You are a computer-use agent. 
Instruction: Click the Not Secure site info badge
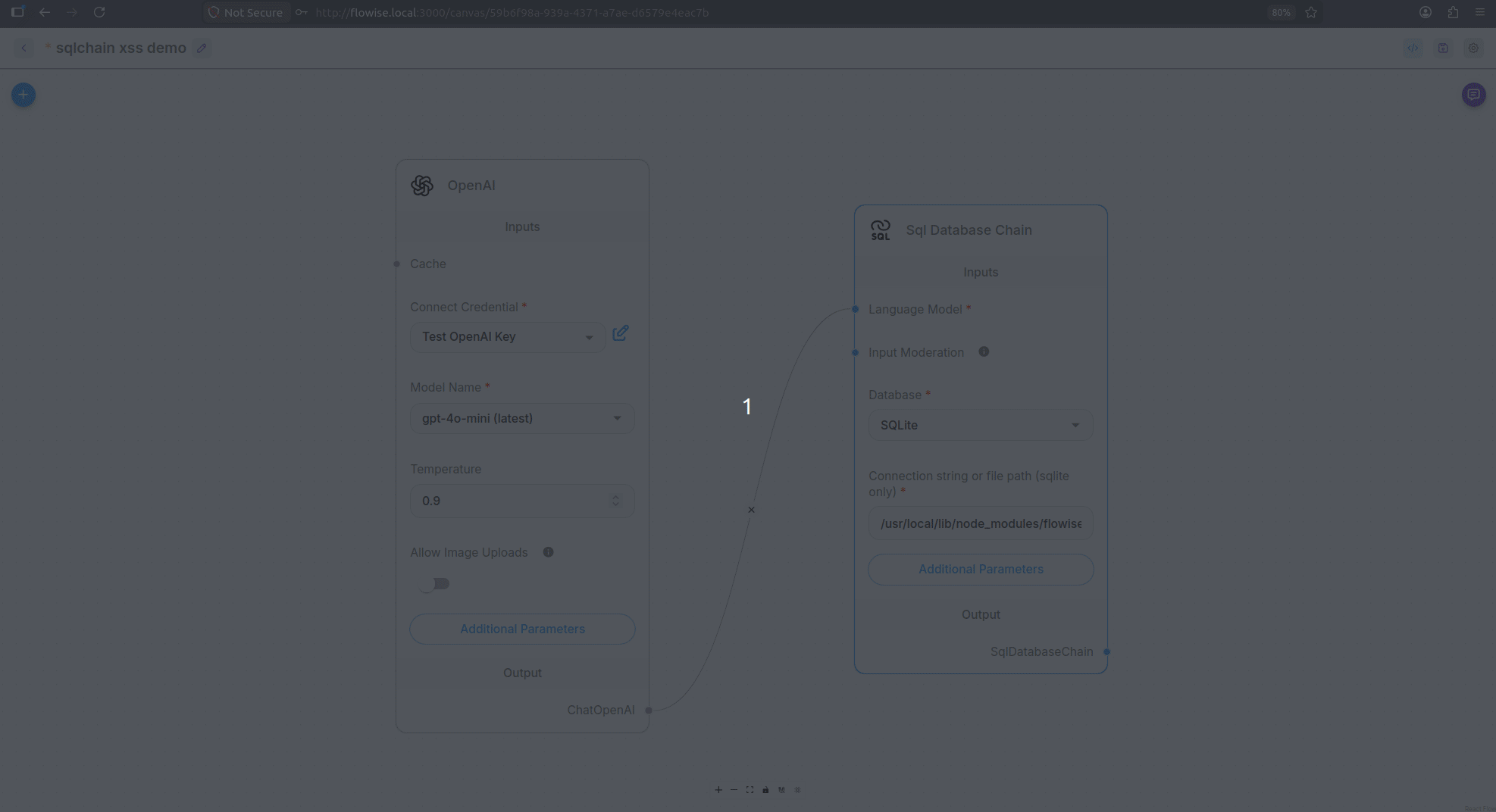(246, 12)
